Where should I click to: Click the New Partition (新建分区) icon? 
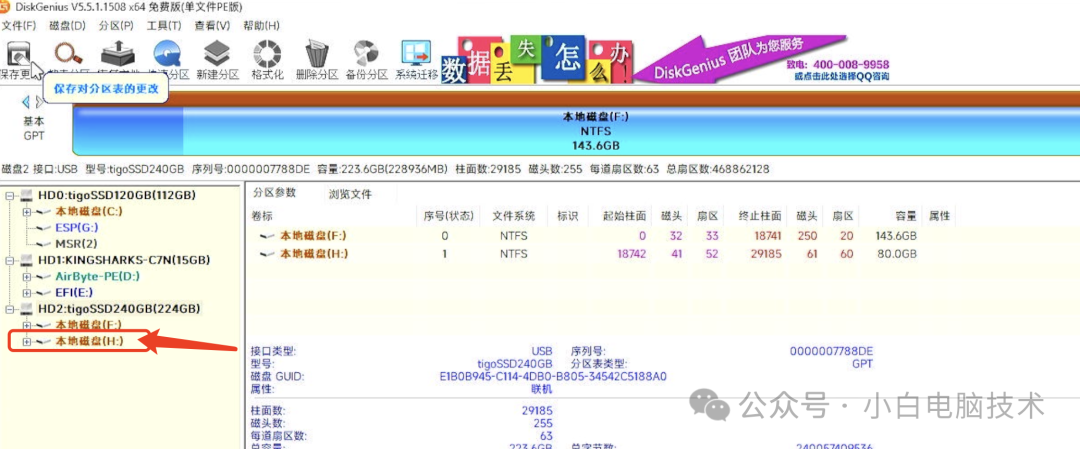point(217,54)
